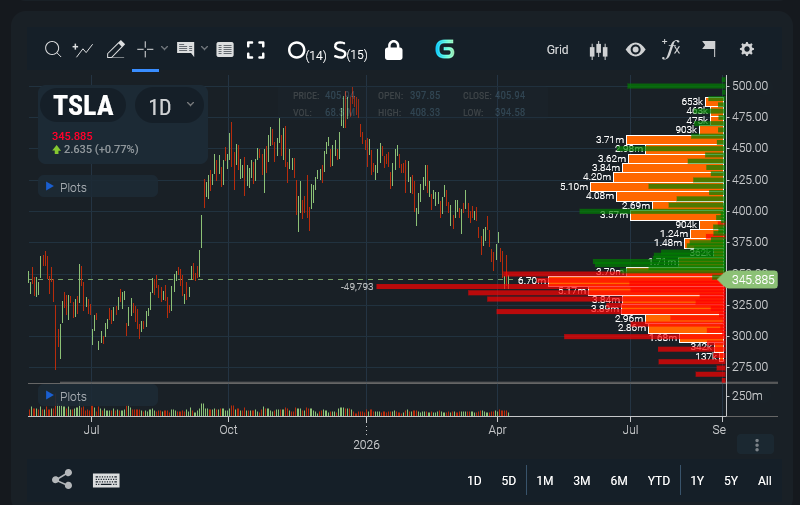Set range to YTD

(x=659, y=481)
